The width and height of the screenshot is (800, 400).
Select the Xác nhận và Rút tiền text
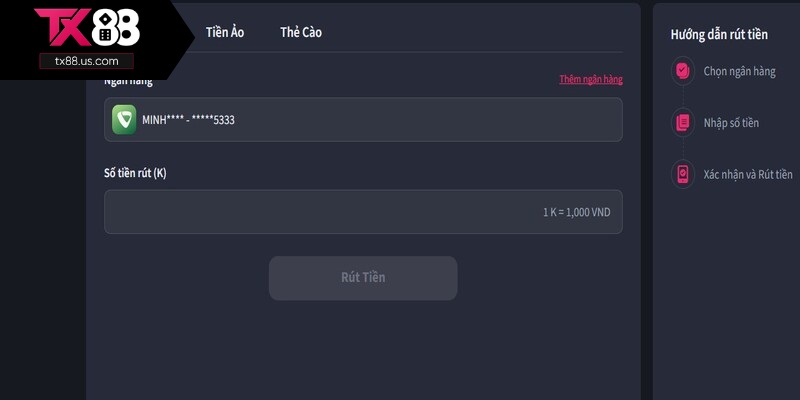point(748,174)
